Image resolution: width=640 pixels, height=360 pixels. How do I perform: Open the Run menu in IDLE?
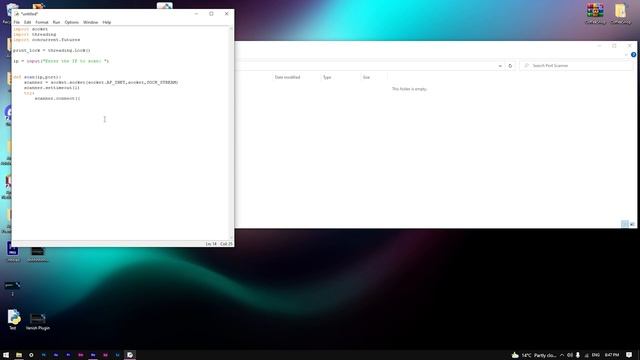point(56,22)
